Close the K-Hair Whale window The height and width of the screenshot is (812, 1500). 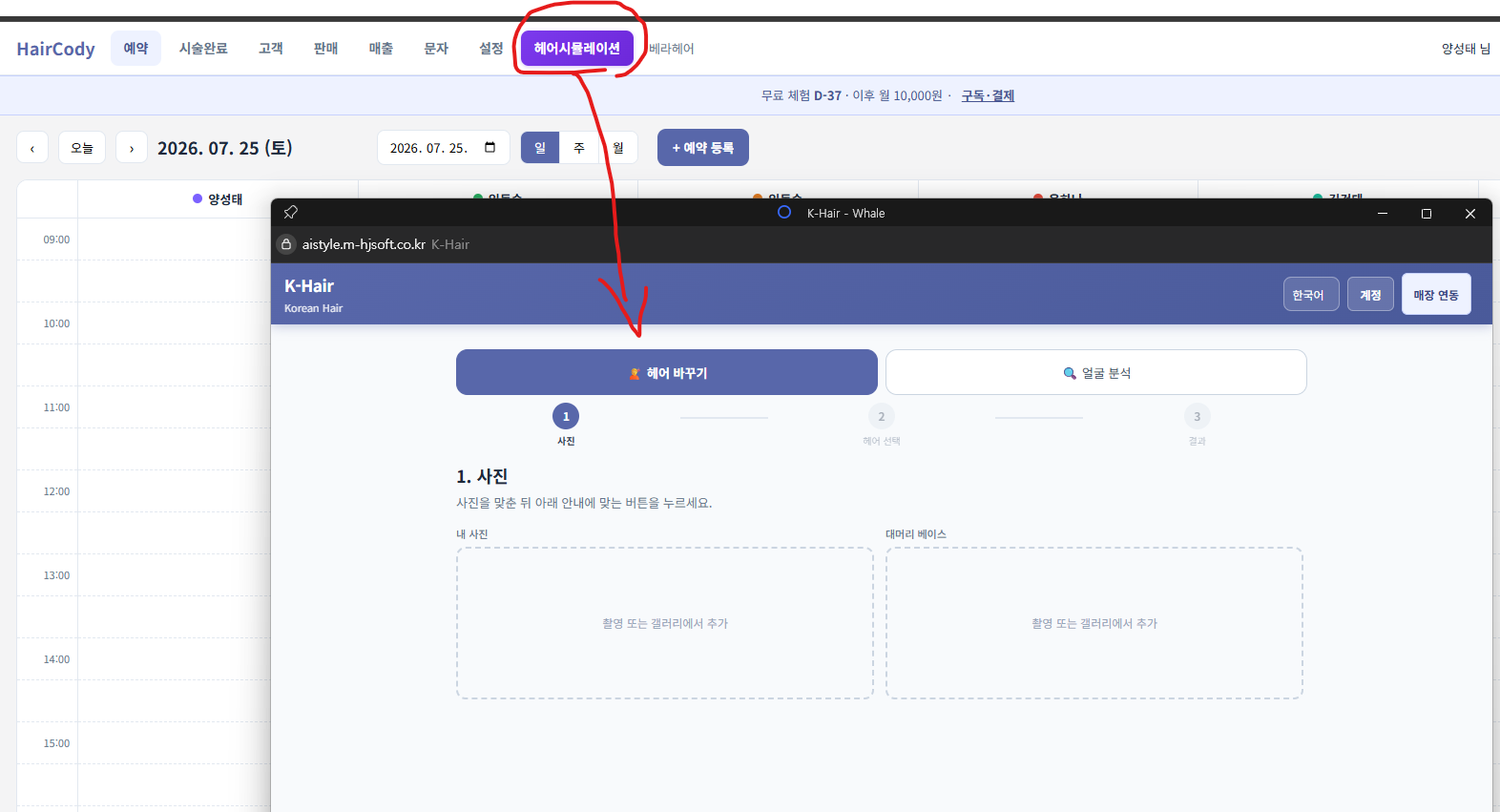1470,213
